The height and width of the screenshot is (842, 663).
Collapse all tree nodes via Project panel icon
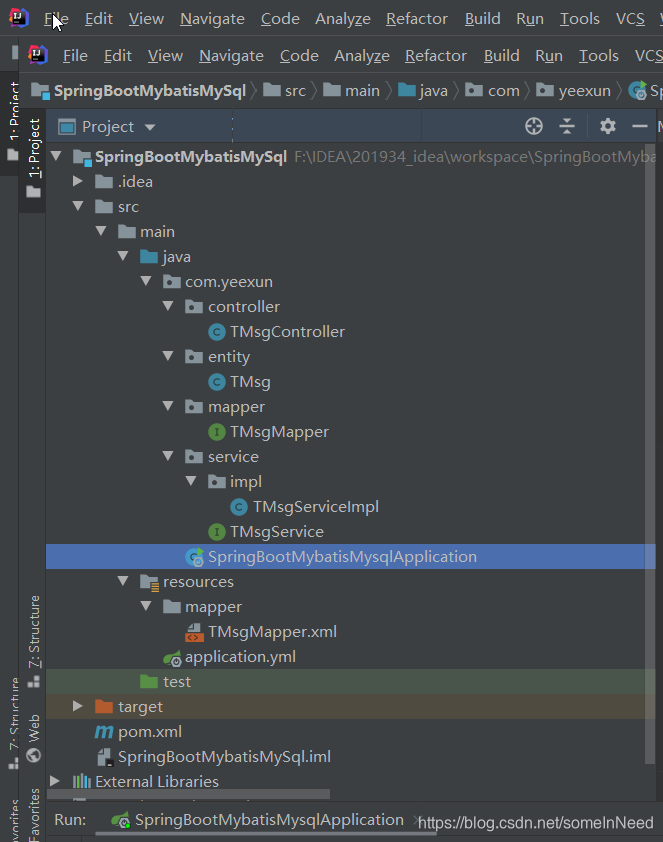tap(566, 126)
